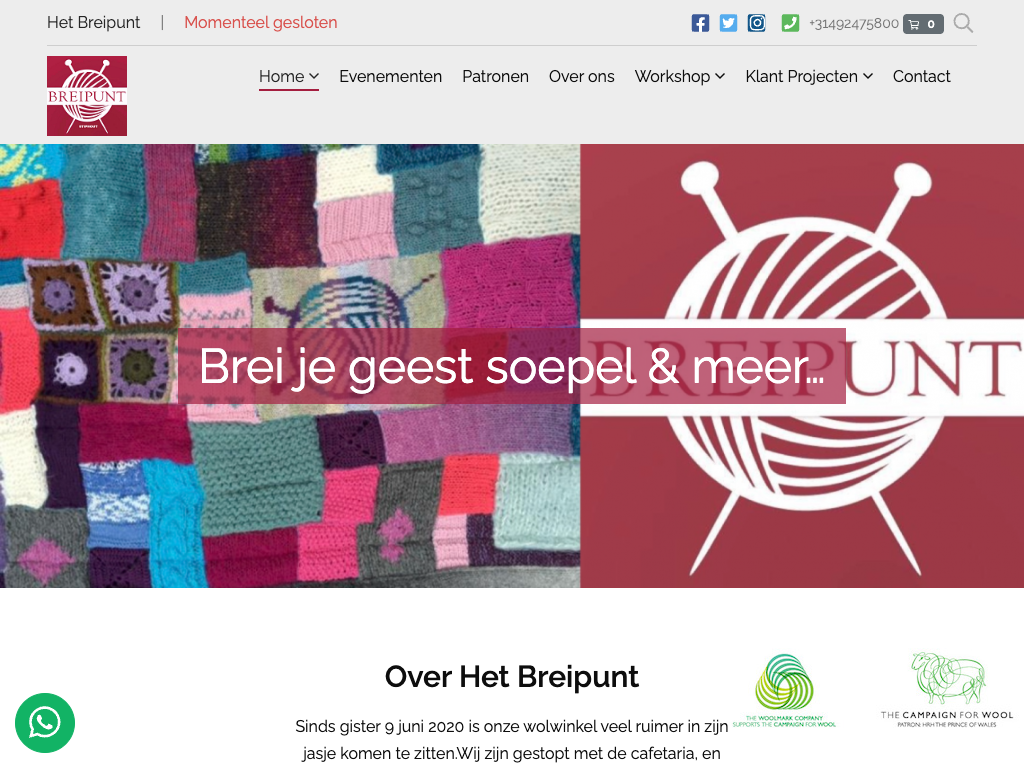Open the Campaign for Wool sheep logo

point(947,689)
